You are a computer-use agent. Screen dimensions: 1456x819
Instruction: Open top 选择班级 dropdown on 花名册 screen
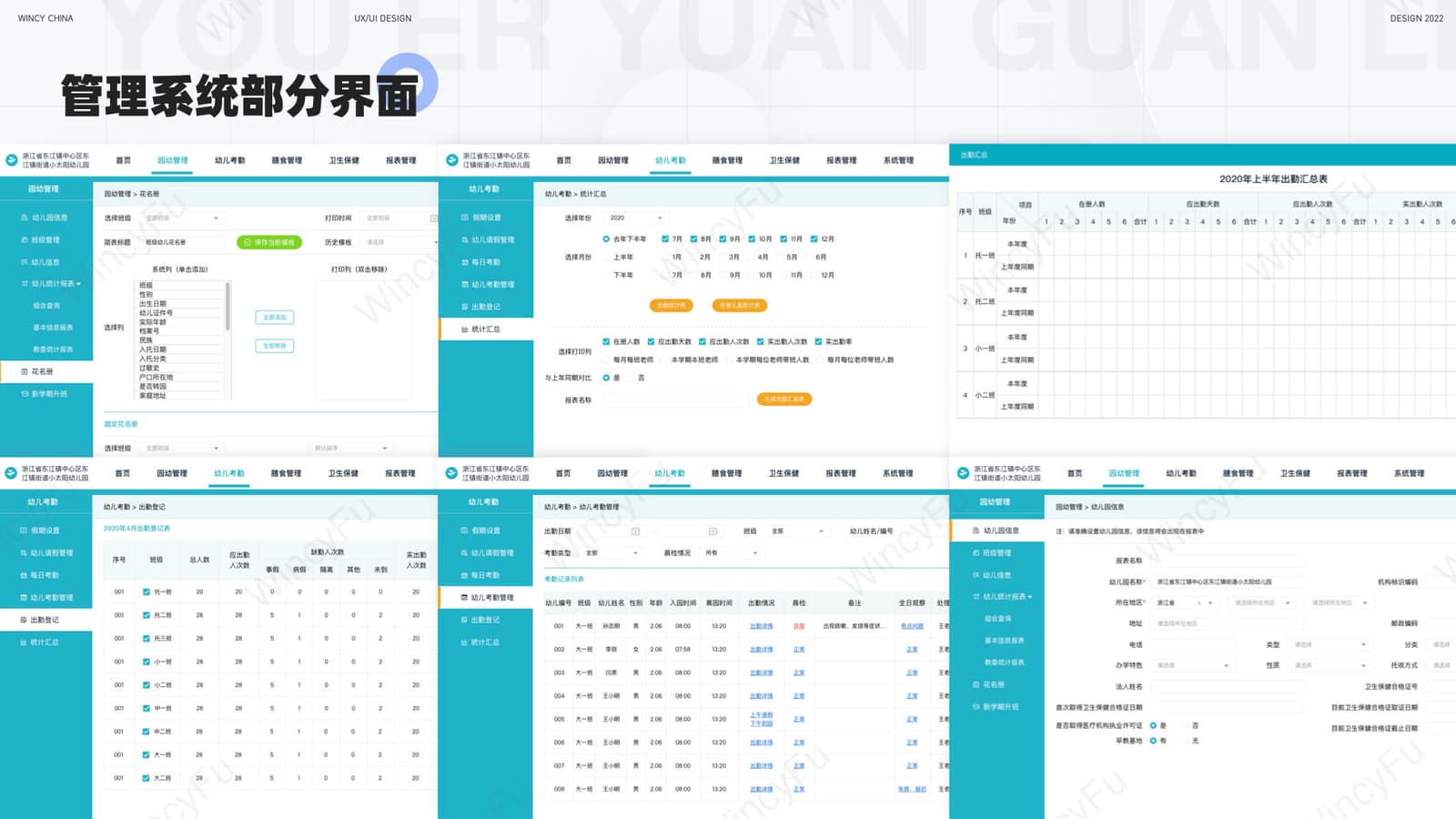[x=182, y=218]
